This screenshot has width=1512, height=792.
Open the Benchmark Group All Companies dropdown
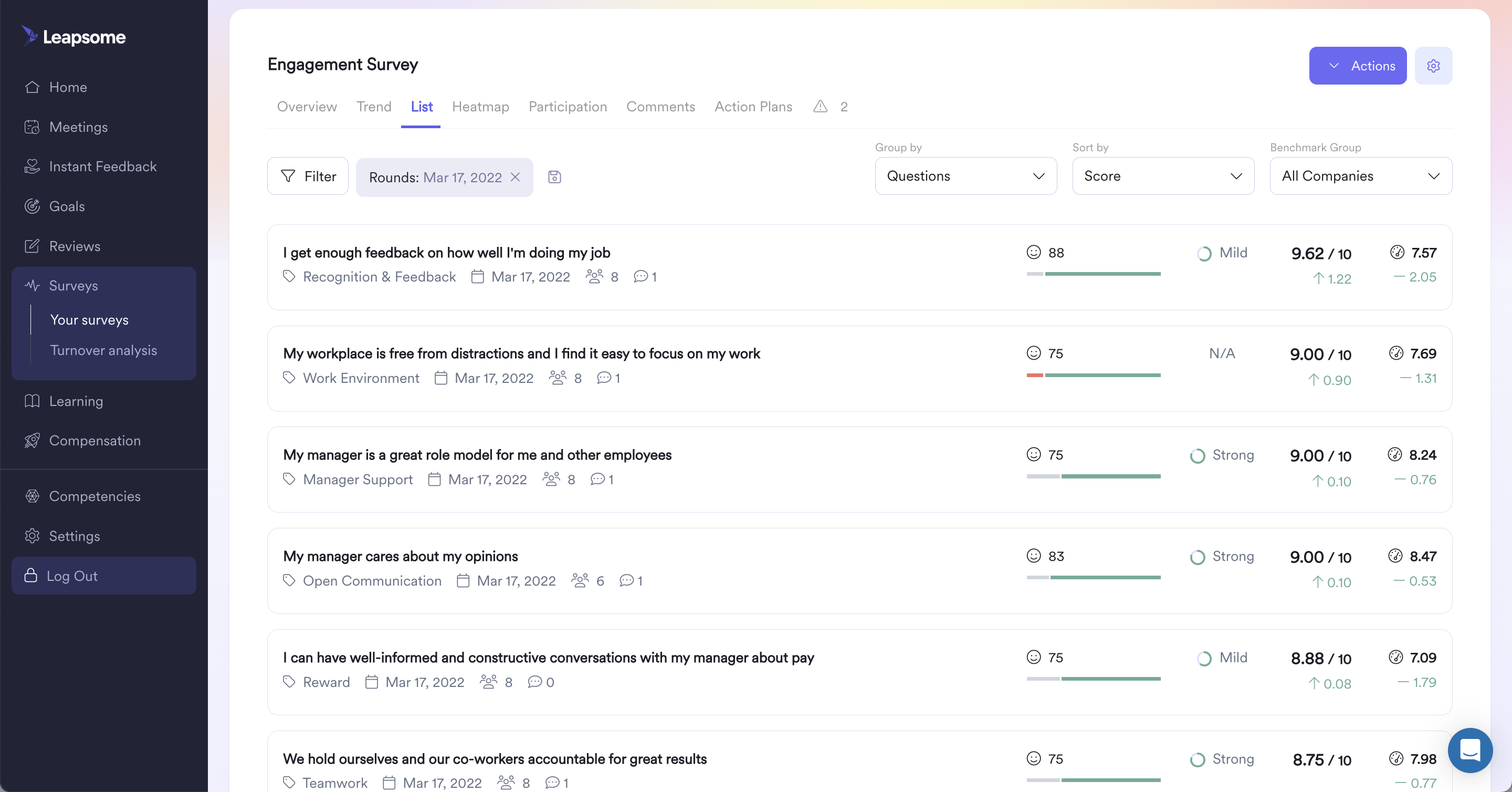[1361, 175]
